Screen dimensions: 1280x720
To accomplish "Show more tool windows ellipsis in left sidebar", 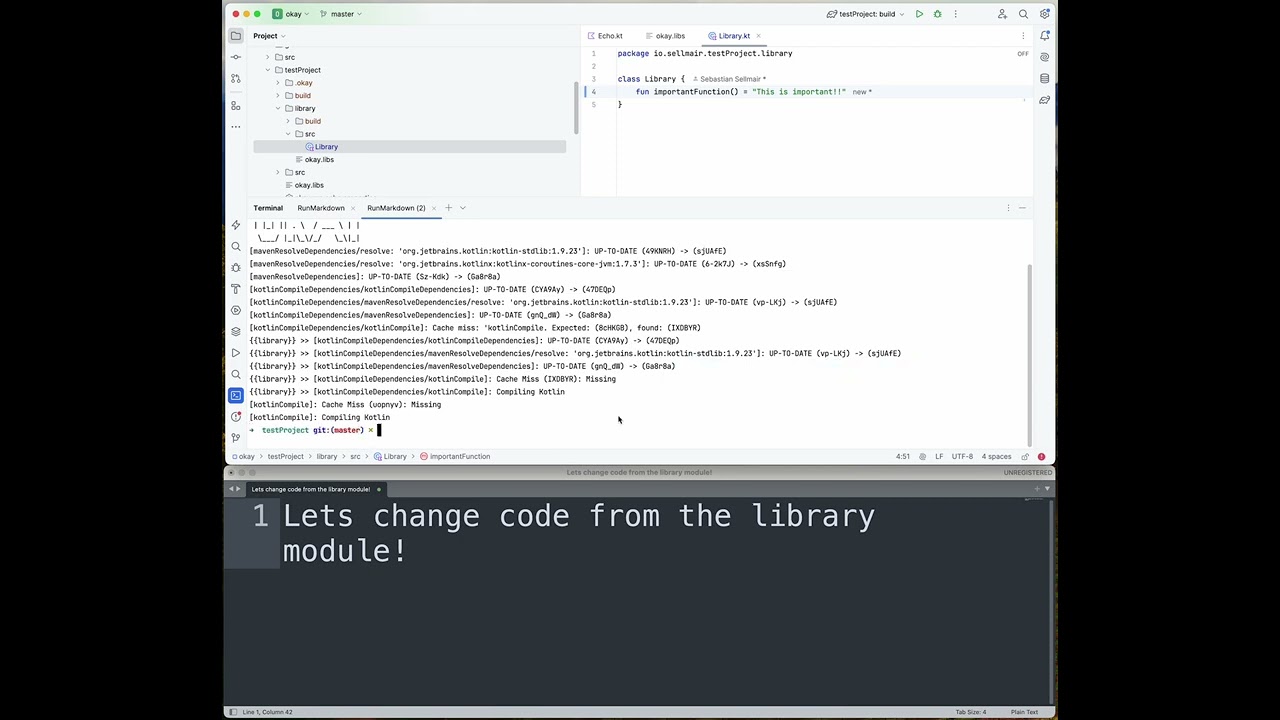I will pos(236,127).
